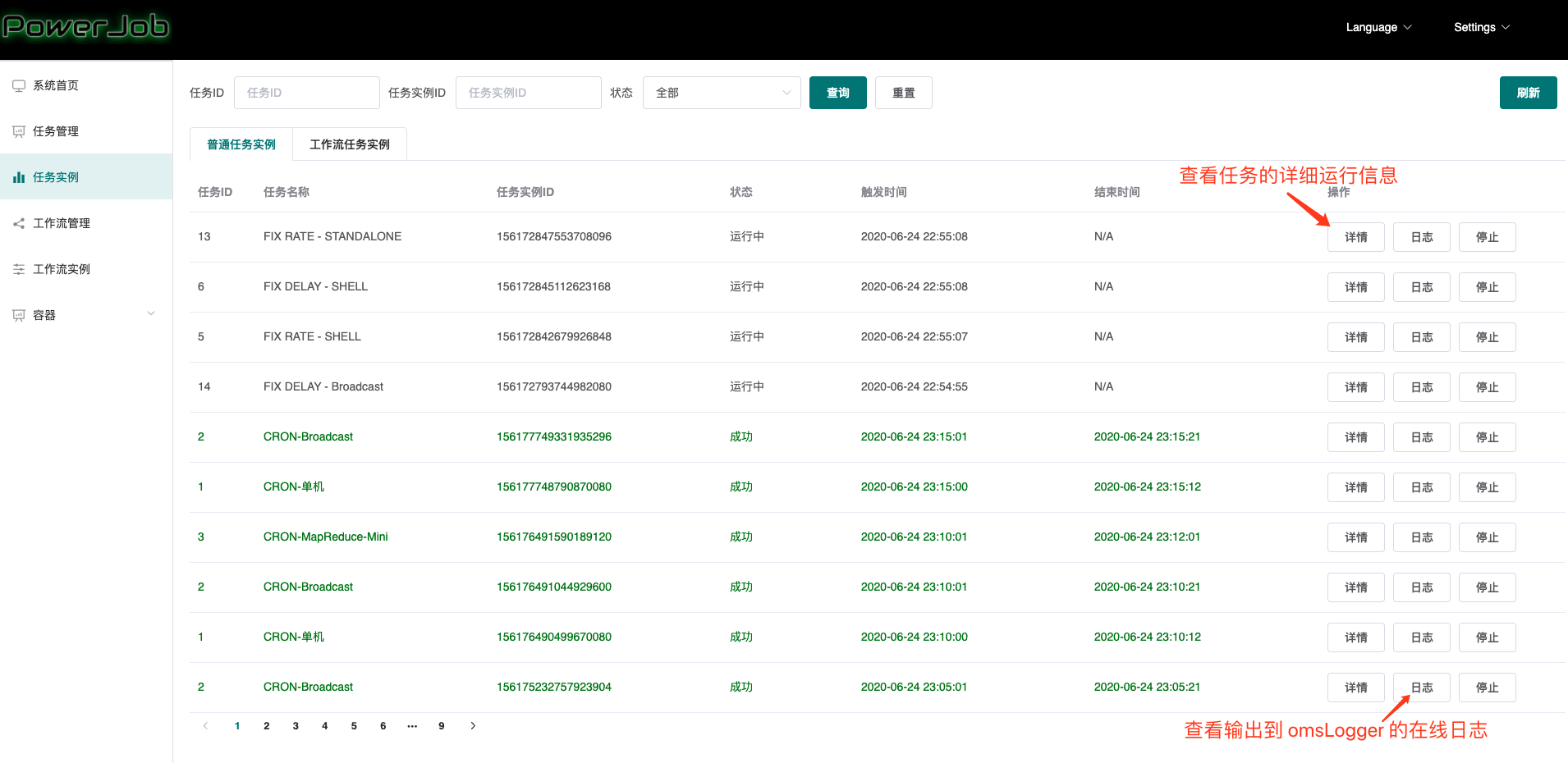Click 日志 for the last CRON-Broadcast row
Screen dimensions: 1568x763
coord(1421,687)
